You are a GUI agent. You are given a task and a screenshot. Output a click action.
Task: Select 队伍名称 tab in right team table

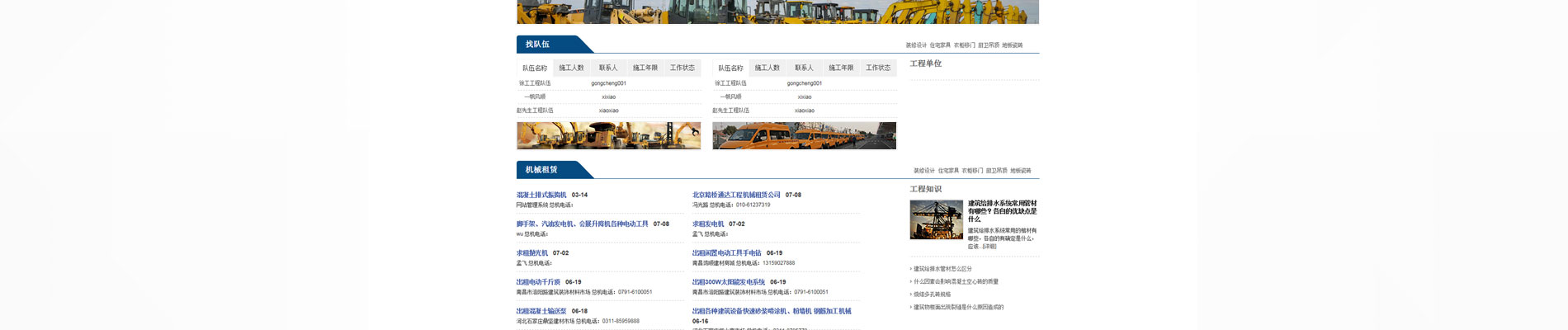(730, 68)
